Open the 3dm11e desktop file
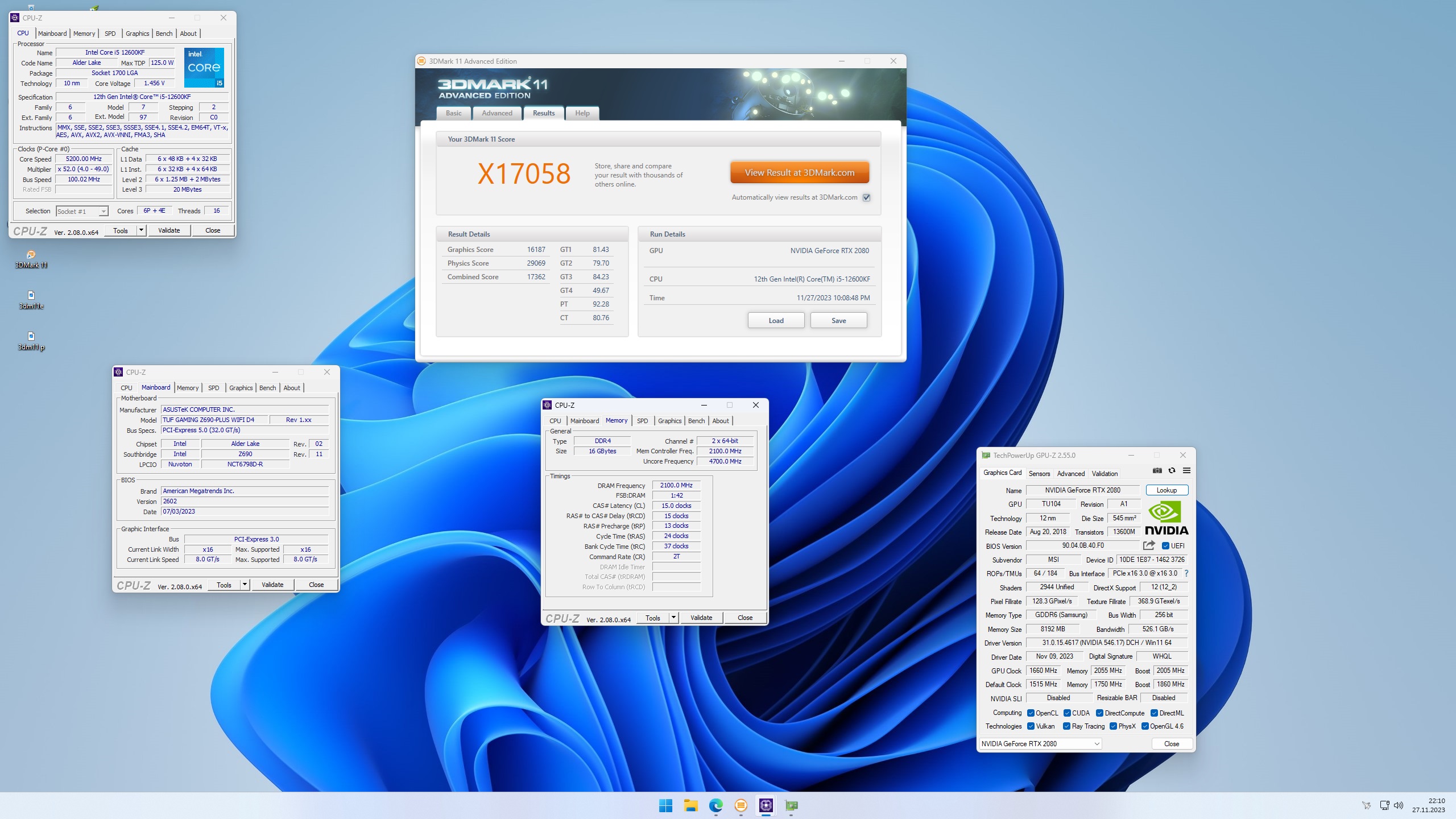 pyautogui.click(x=31, y=300)
